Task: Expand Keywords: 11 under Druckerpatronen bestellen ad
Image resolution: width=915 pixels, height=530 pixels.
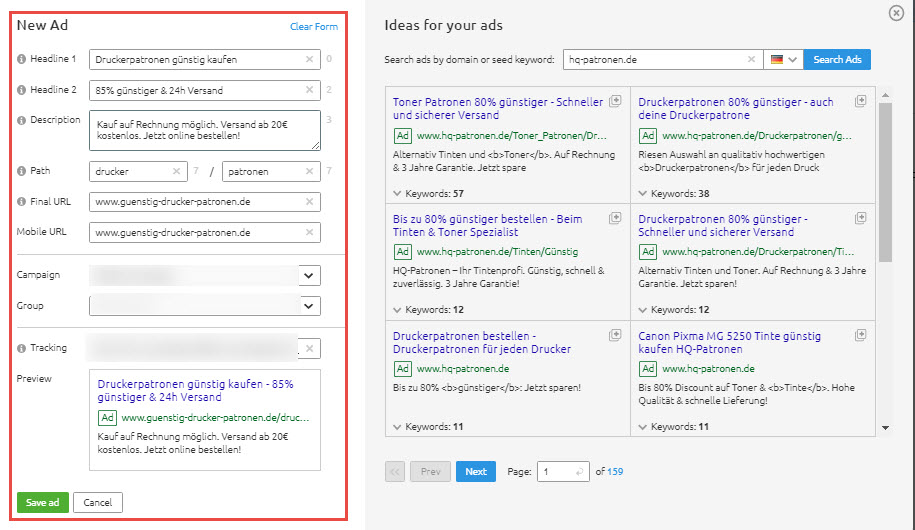Action: pos(428,427)
